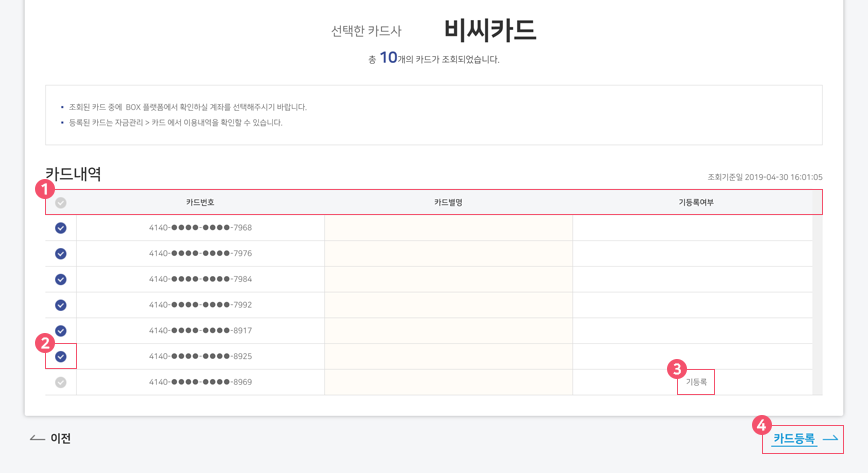Click the total 10 cards found message
The image size is (868, 473).
(434, 58)
